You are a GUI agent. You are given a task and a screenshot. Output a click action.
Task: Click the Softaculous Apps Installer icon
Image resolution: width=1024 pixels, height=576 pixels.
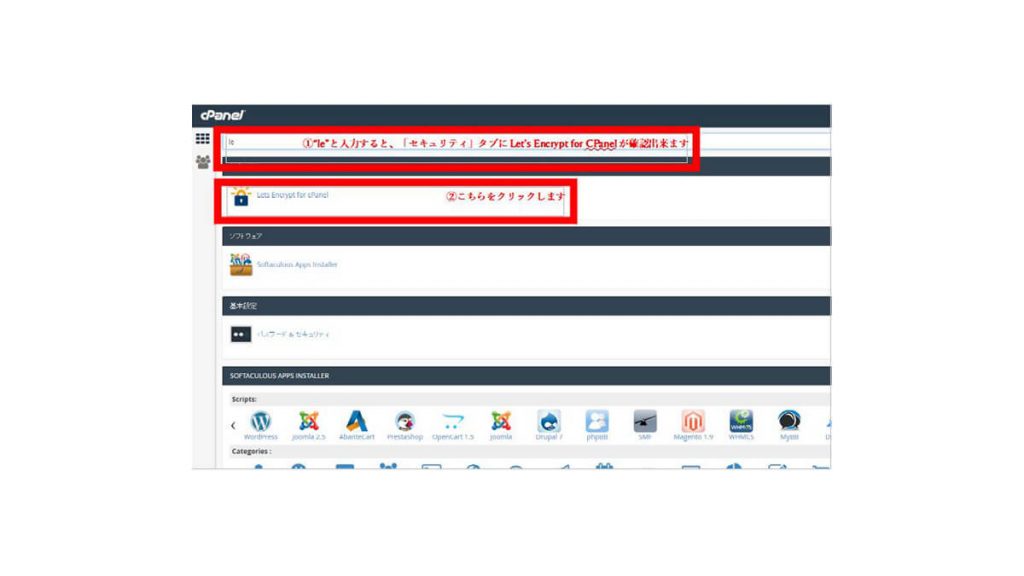[x=240, y=265]
